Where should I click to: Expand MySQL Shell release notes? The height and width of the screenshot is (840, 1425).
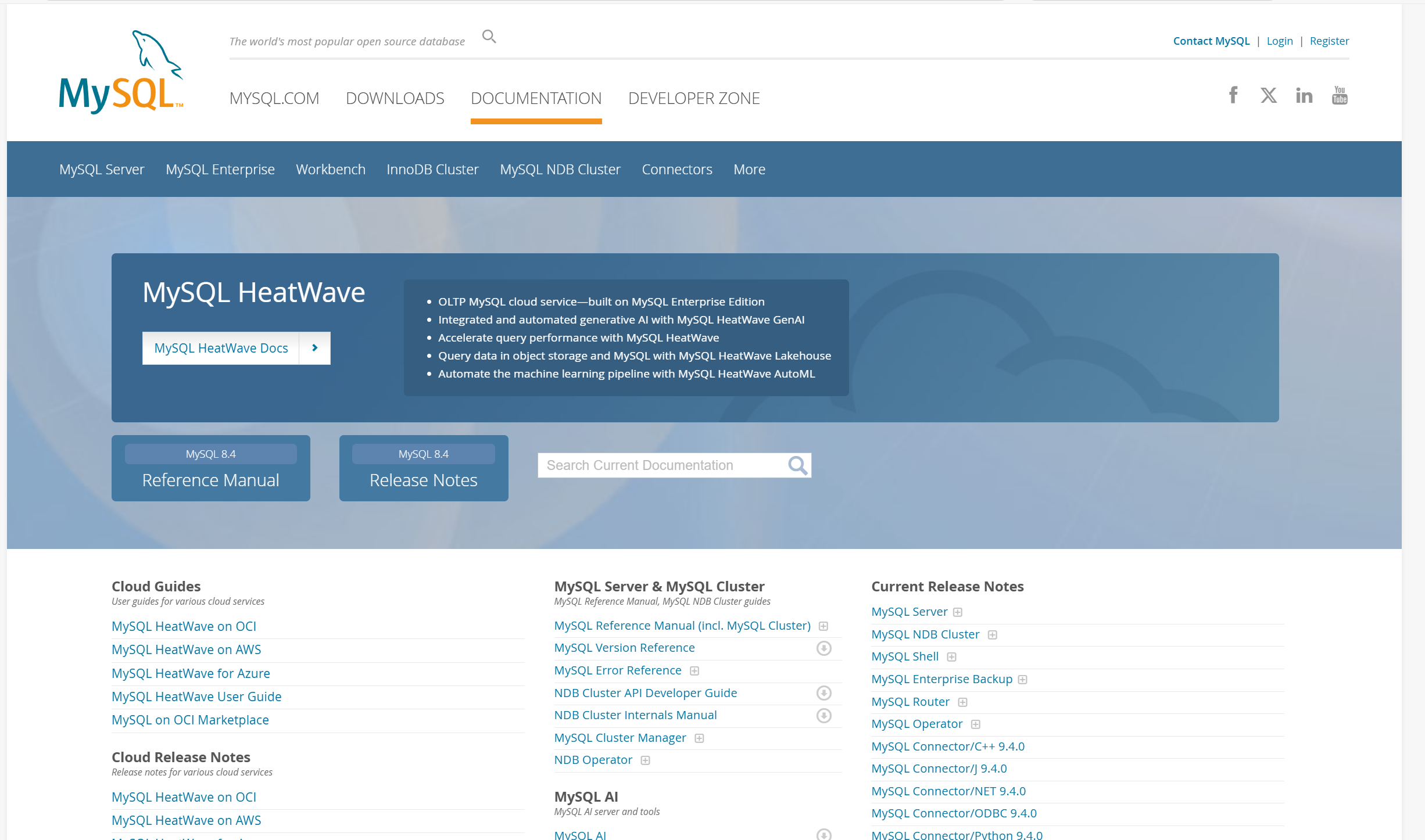point(951,657)
